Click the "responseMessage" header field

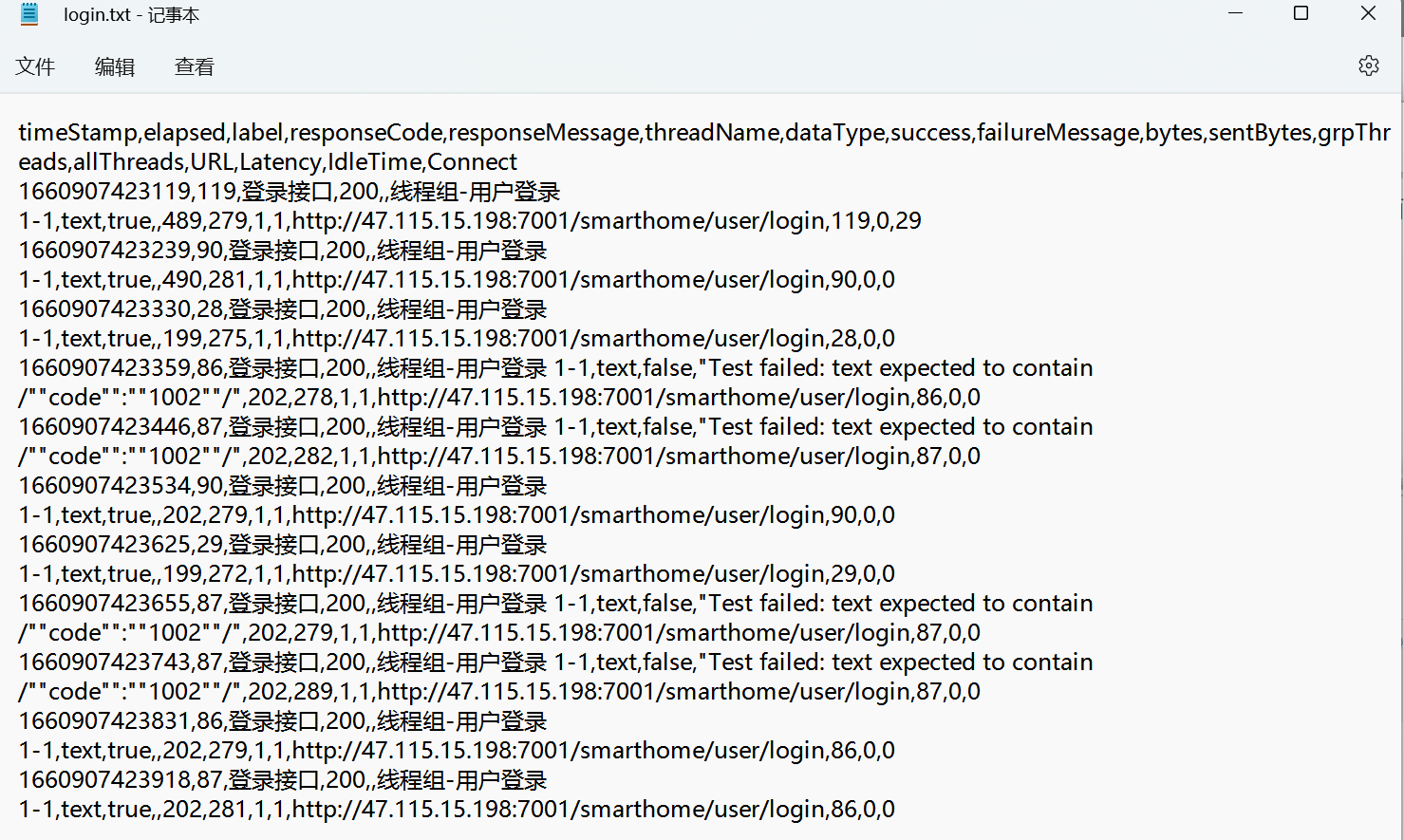coord(545,133)
